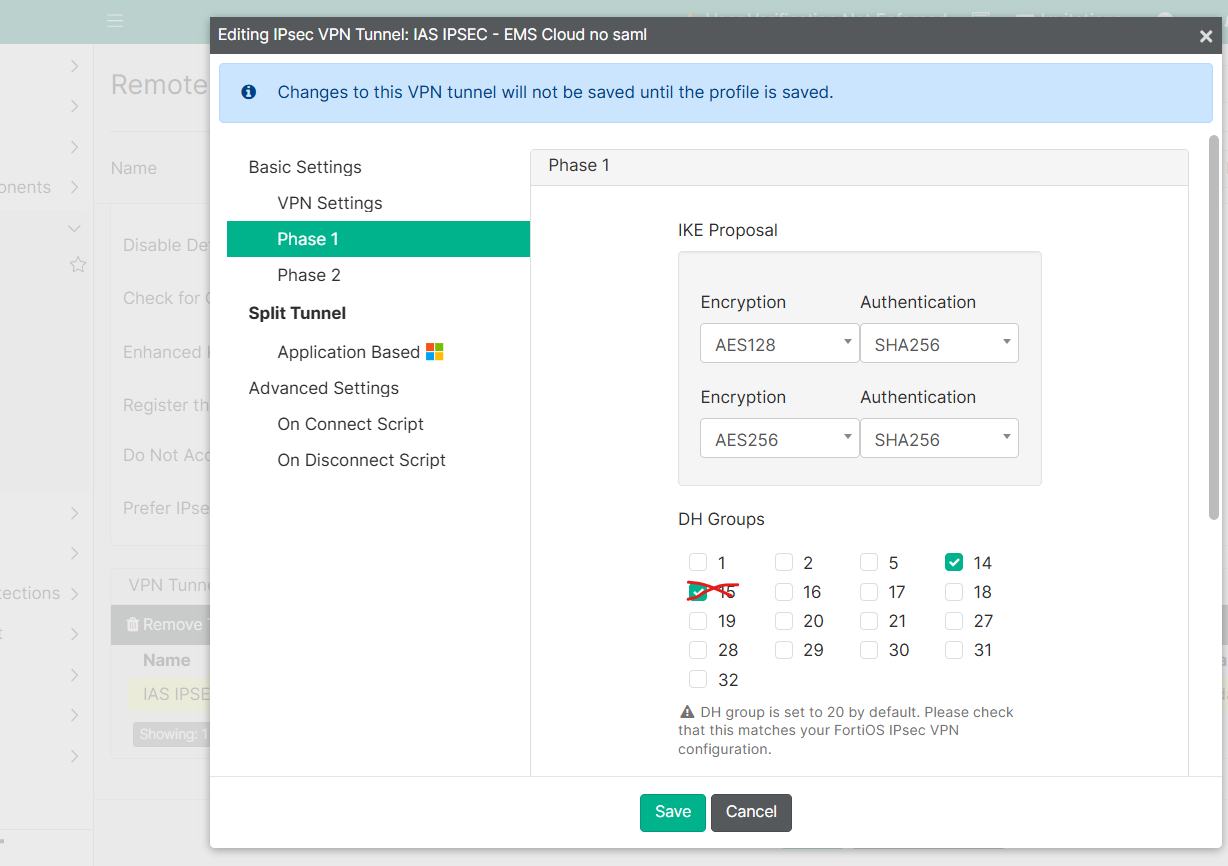Enable DH group 20 checkbox
The height and width of the screenshot is (866, 1228).
pos(784,621)
